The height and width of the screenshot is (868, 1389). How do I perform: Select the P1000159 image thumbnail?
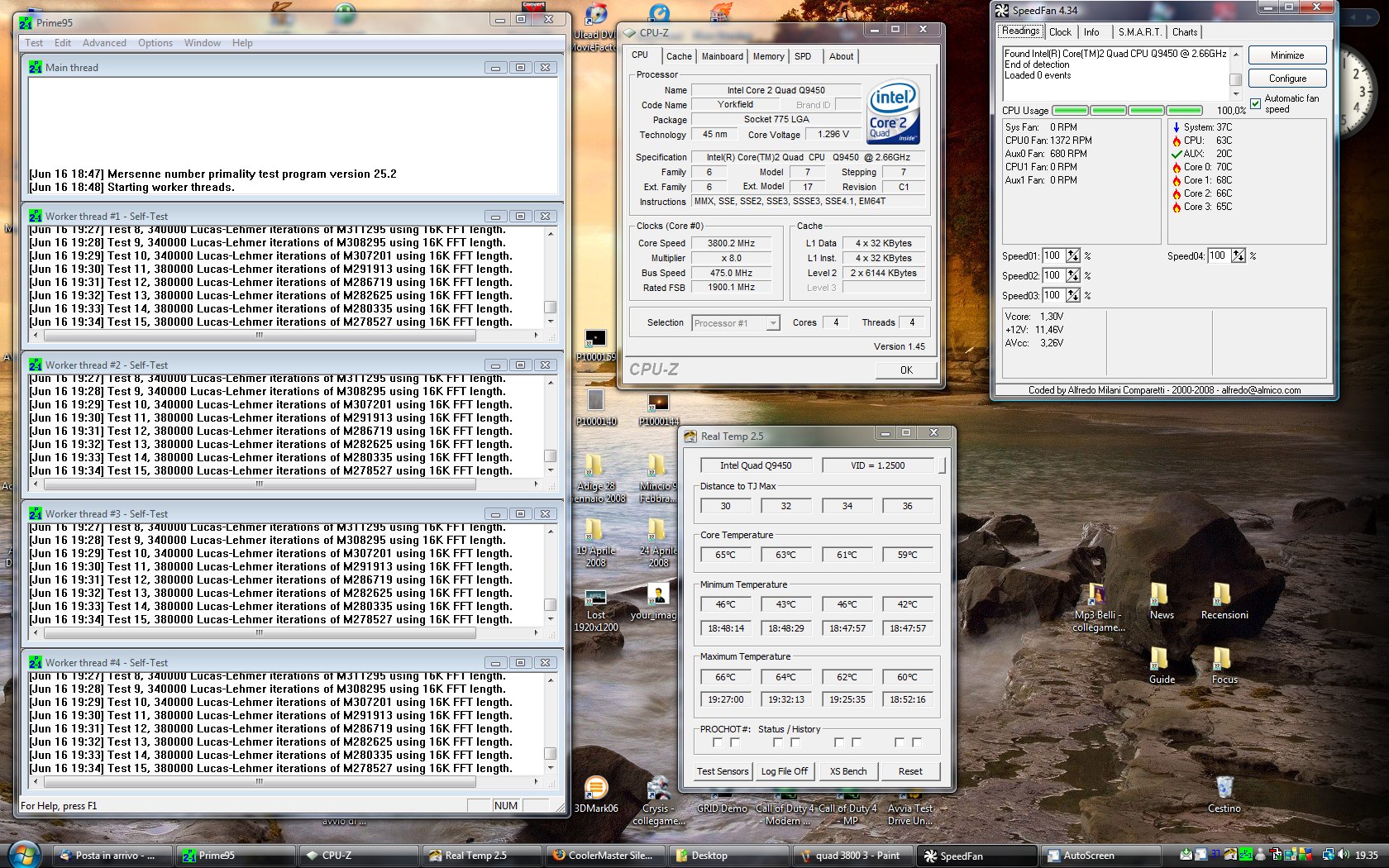[595, 346]
